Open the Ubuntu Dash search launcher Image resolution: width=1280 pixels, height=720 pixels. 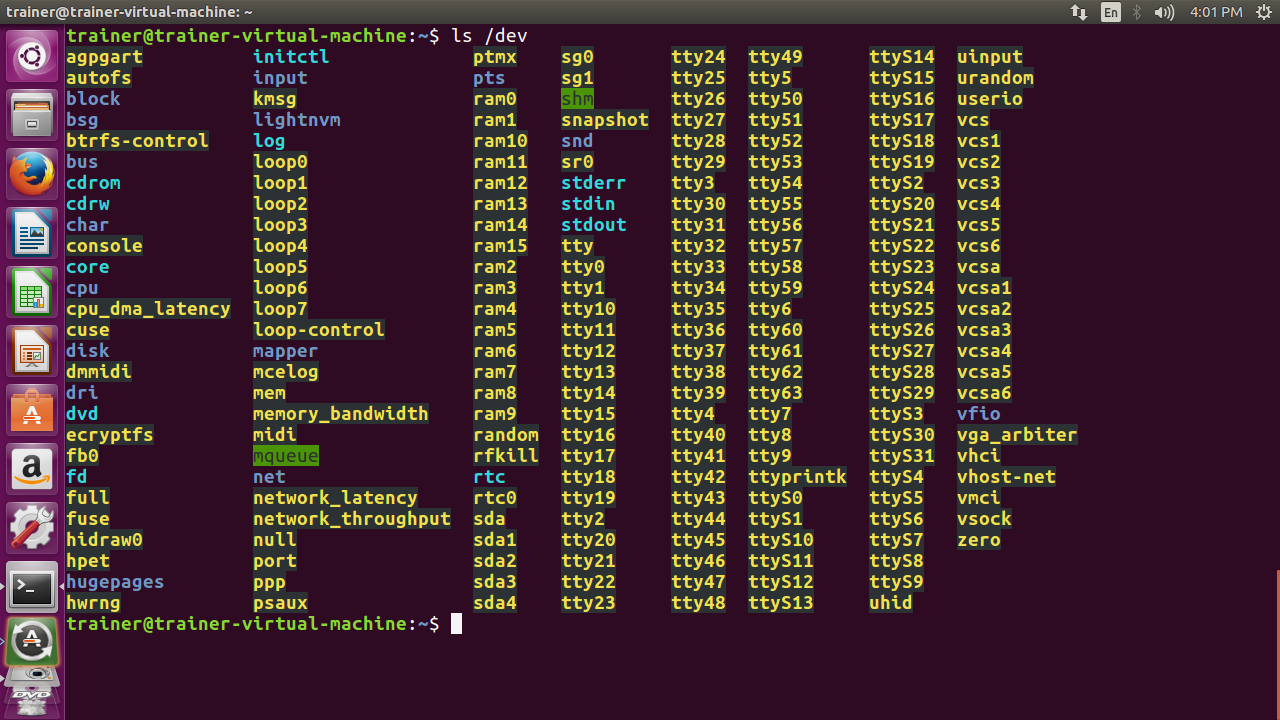[x=32, y=56]
